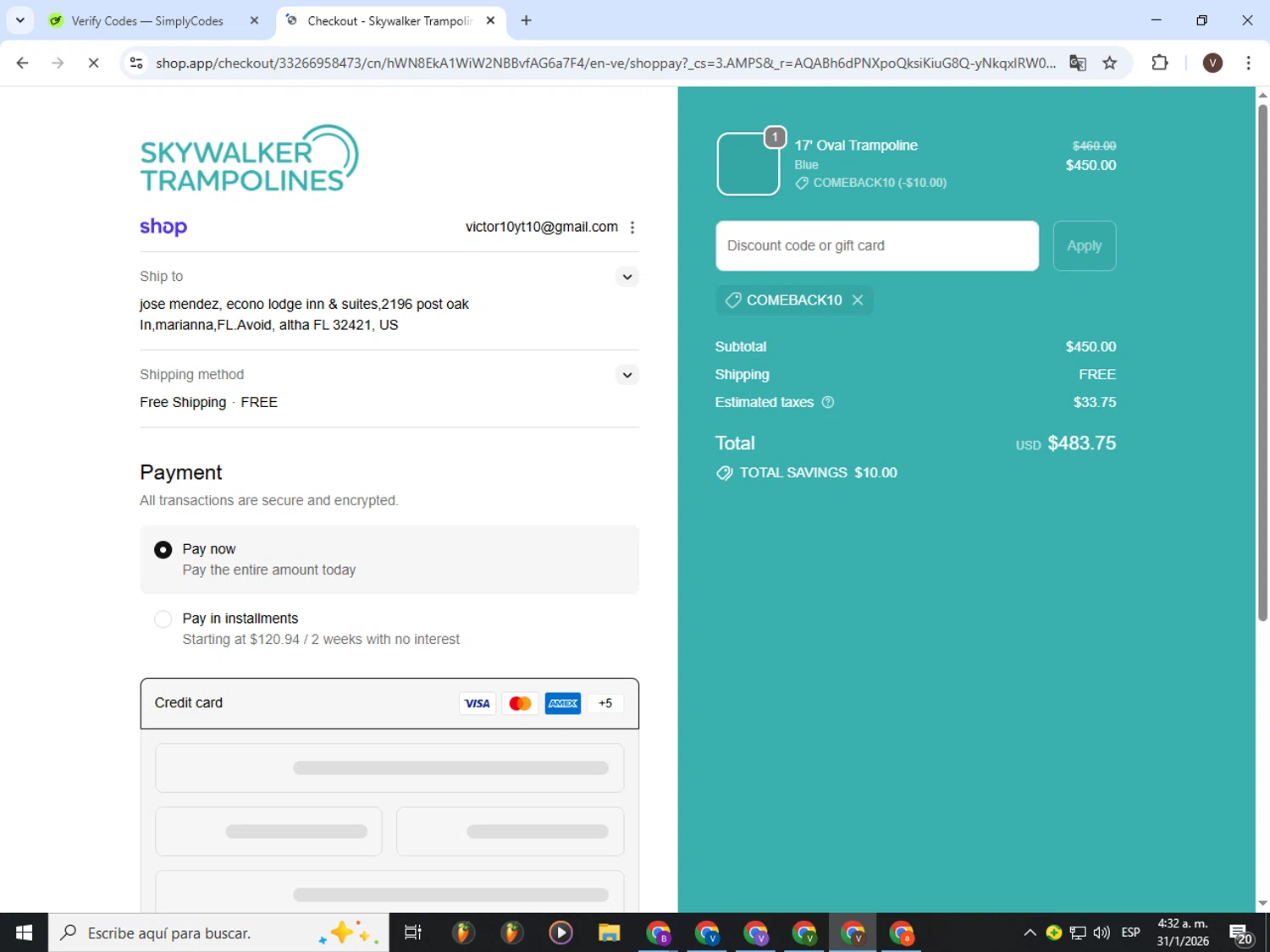Open the tab search dropdown

pyautogui.click(x=20, y=21)
